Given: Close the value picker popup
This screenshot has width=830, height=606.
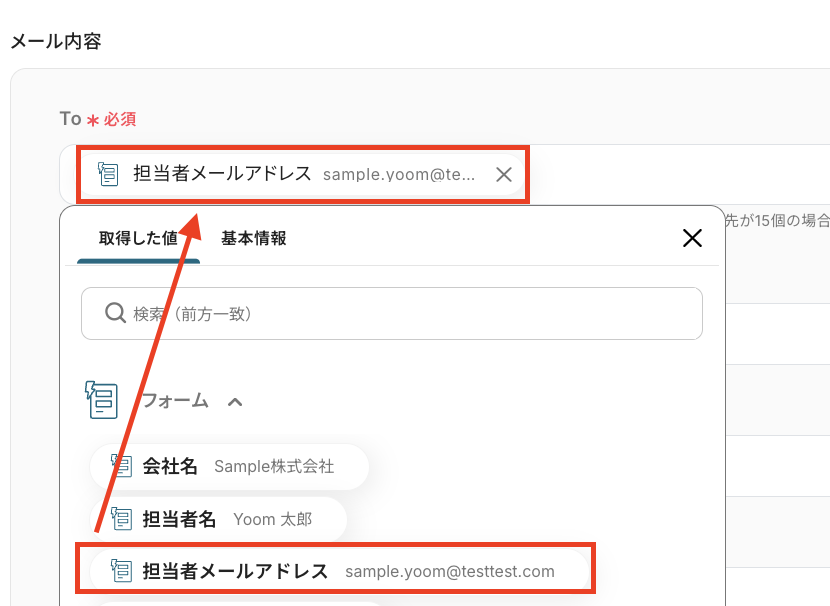Looking at the screenshot, I should 692,238.
